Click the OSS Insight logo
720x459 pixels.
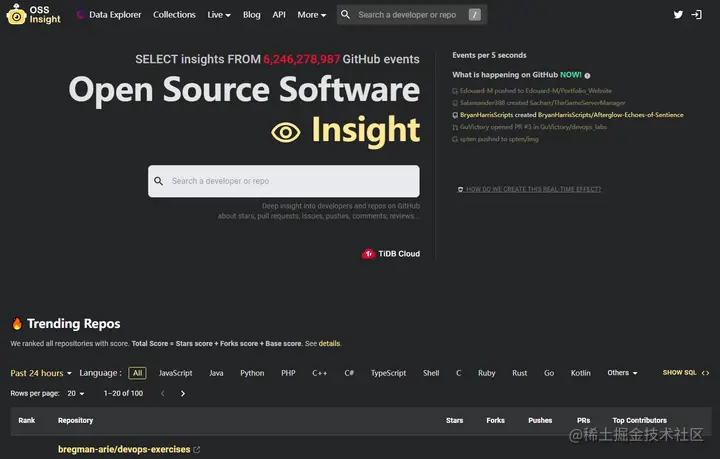coord(34,14)
